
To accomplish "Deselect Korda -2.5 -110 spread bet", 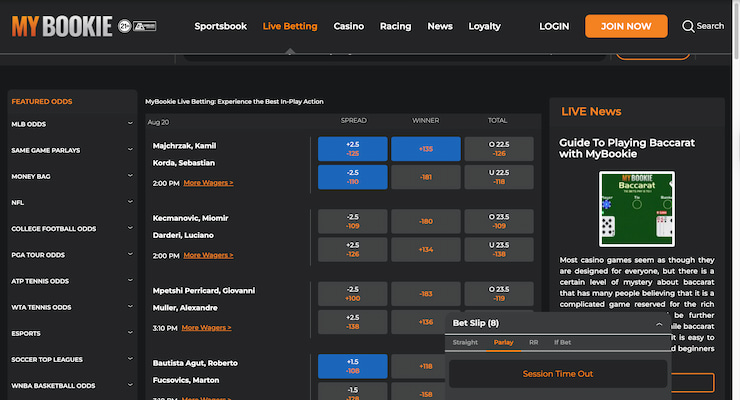I will pos(353,177).
